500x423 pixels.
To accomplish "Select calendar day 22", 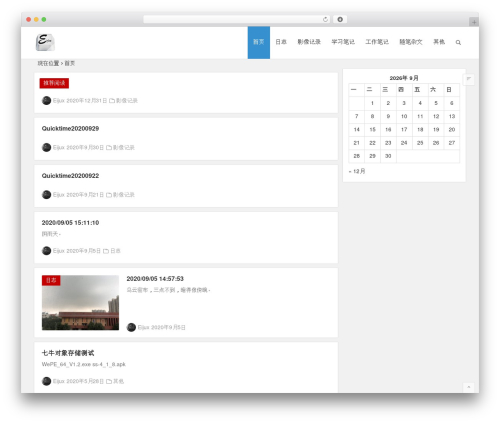I will [372, 143].
